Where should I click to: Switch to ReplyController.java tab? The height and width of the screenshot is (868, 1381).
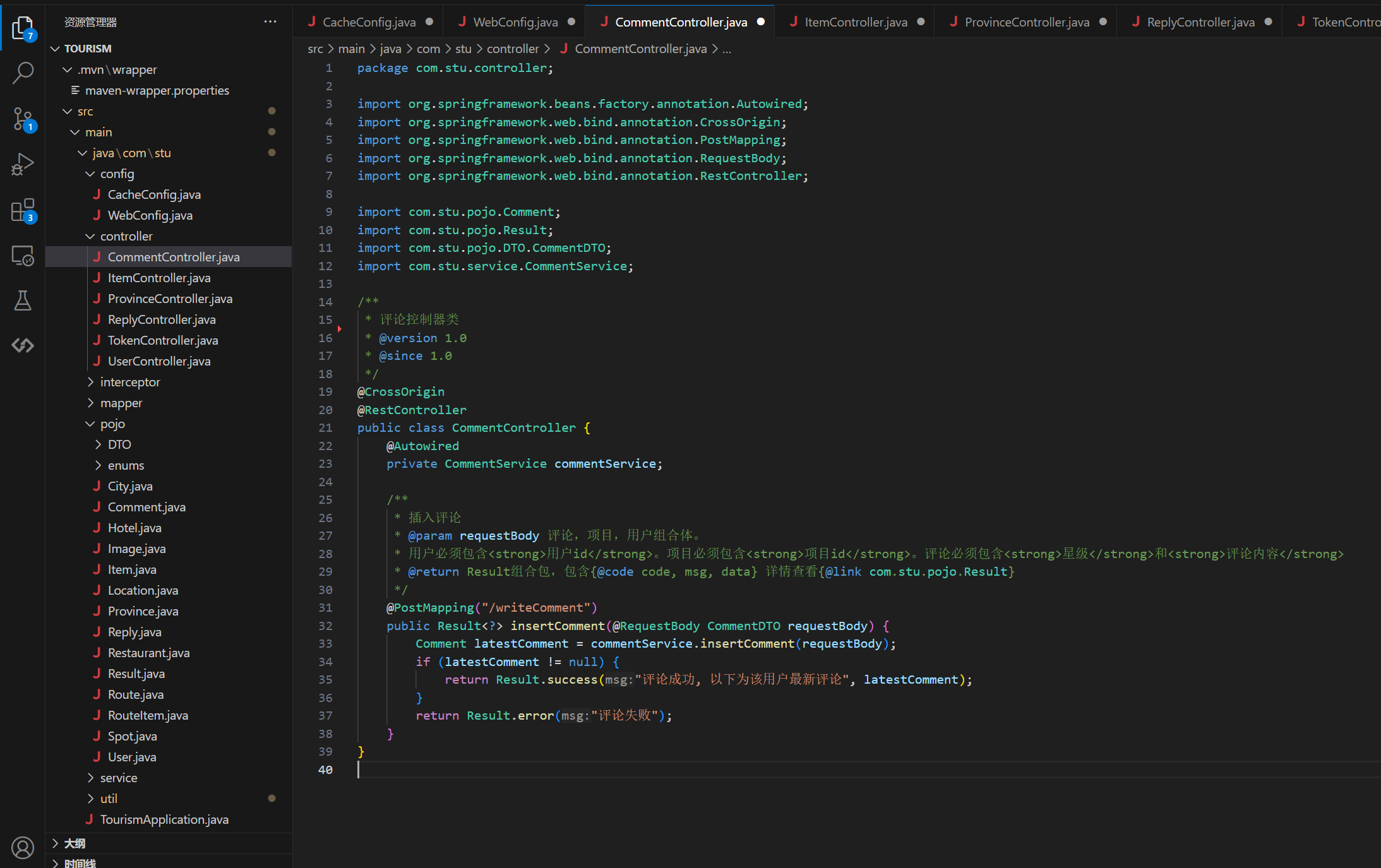click(1200, 22)
